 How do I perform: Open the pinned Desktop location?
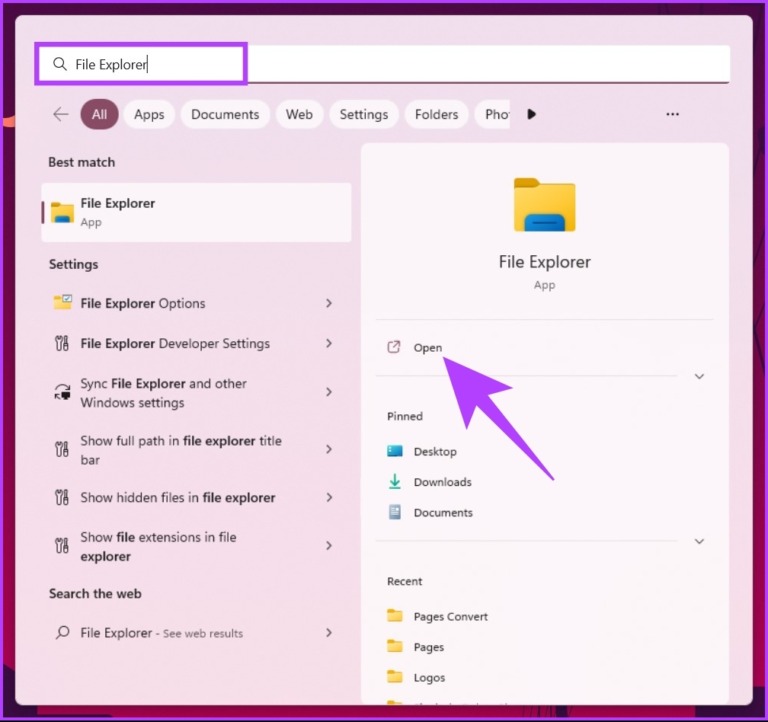(435, 451)
